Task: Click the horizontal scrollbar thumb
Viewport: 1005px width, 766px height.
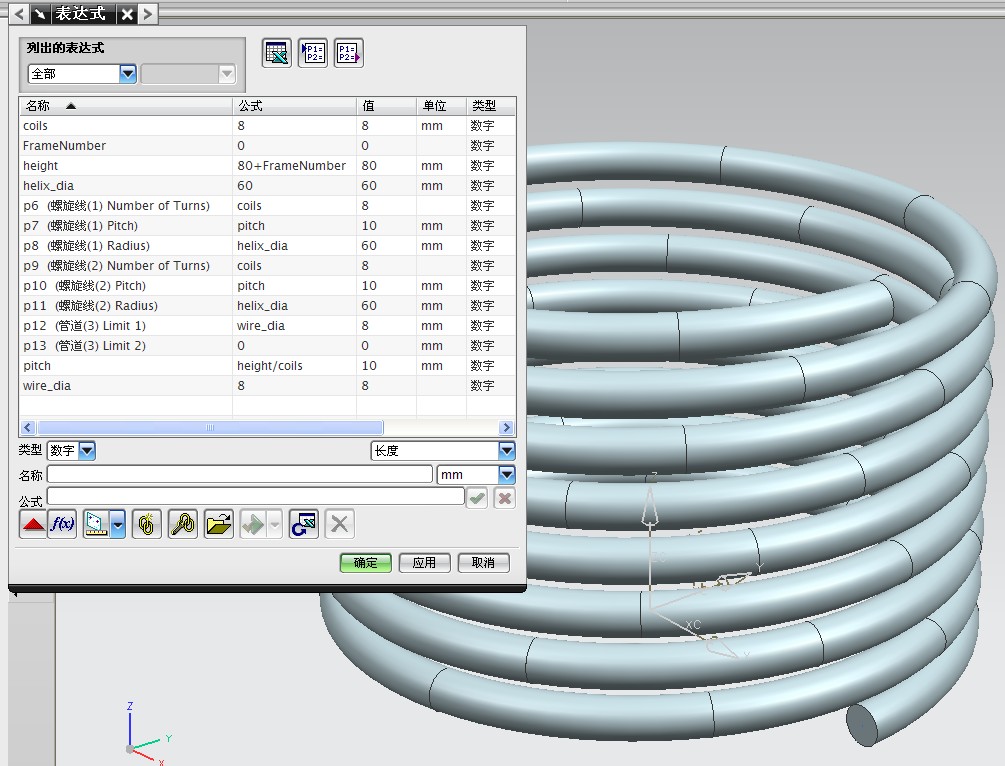Action: coord(210,428)
